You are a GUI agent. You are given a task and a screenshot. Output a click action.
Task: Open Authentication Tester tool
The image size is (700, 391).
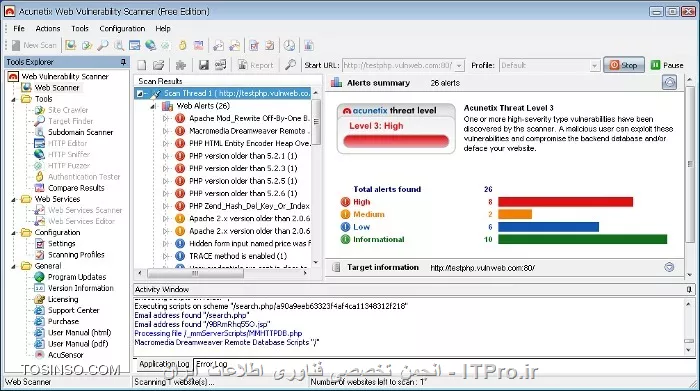[x=84, y=177]
